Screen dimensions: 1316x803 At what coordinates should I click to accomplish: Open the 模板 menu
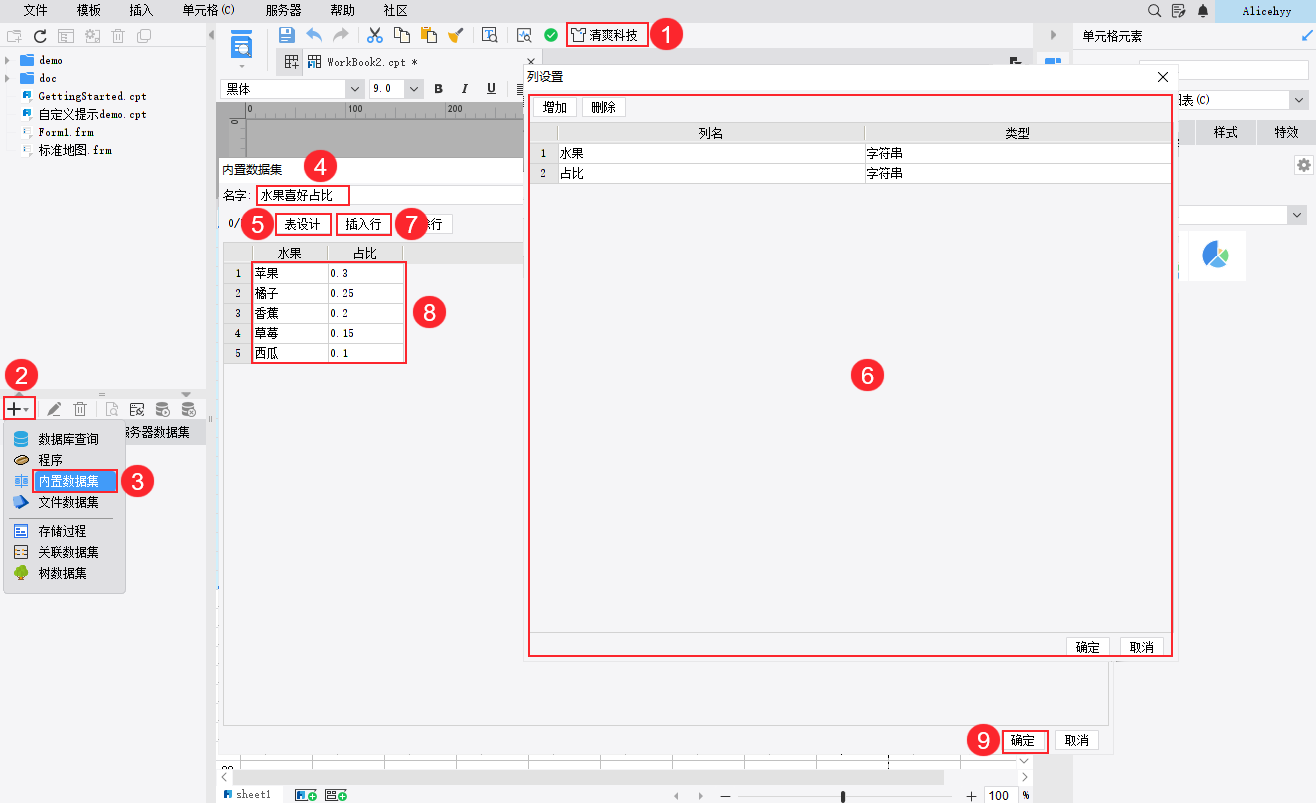click(x=89, y=10)
